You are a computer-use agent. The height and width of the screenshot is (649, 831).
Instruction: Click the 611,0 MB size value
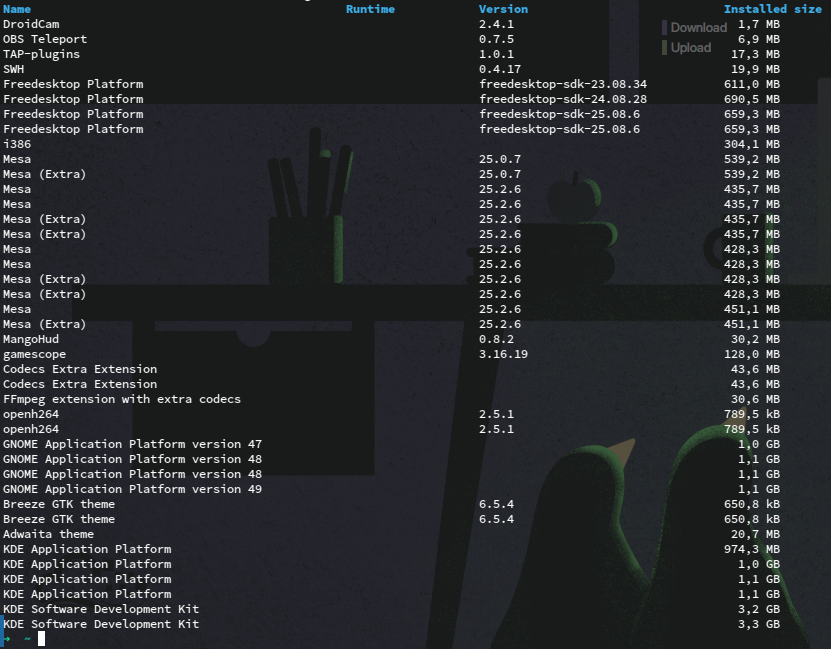pyautogui.click(x=752, y=84)
